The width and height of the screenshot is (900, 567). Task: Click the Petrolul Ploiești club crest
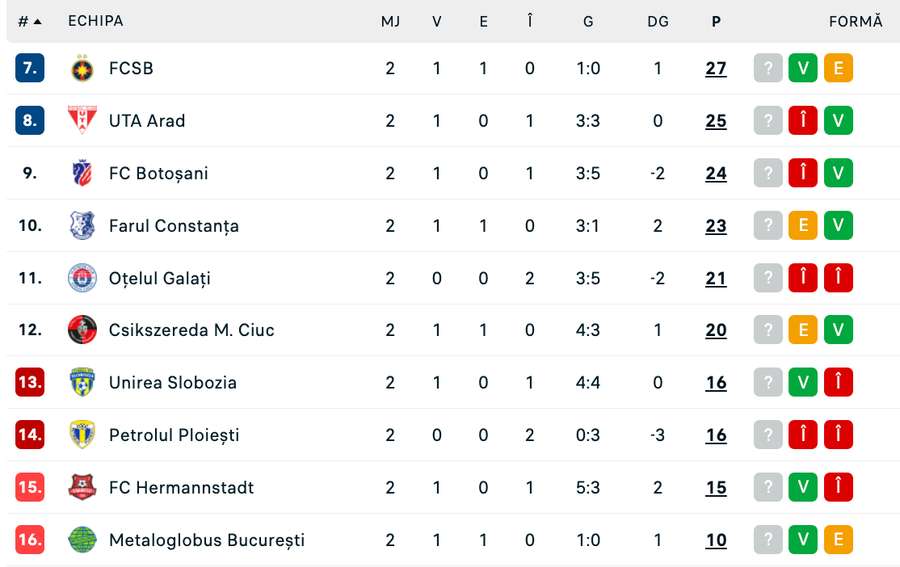click(x=82, y=435)
